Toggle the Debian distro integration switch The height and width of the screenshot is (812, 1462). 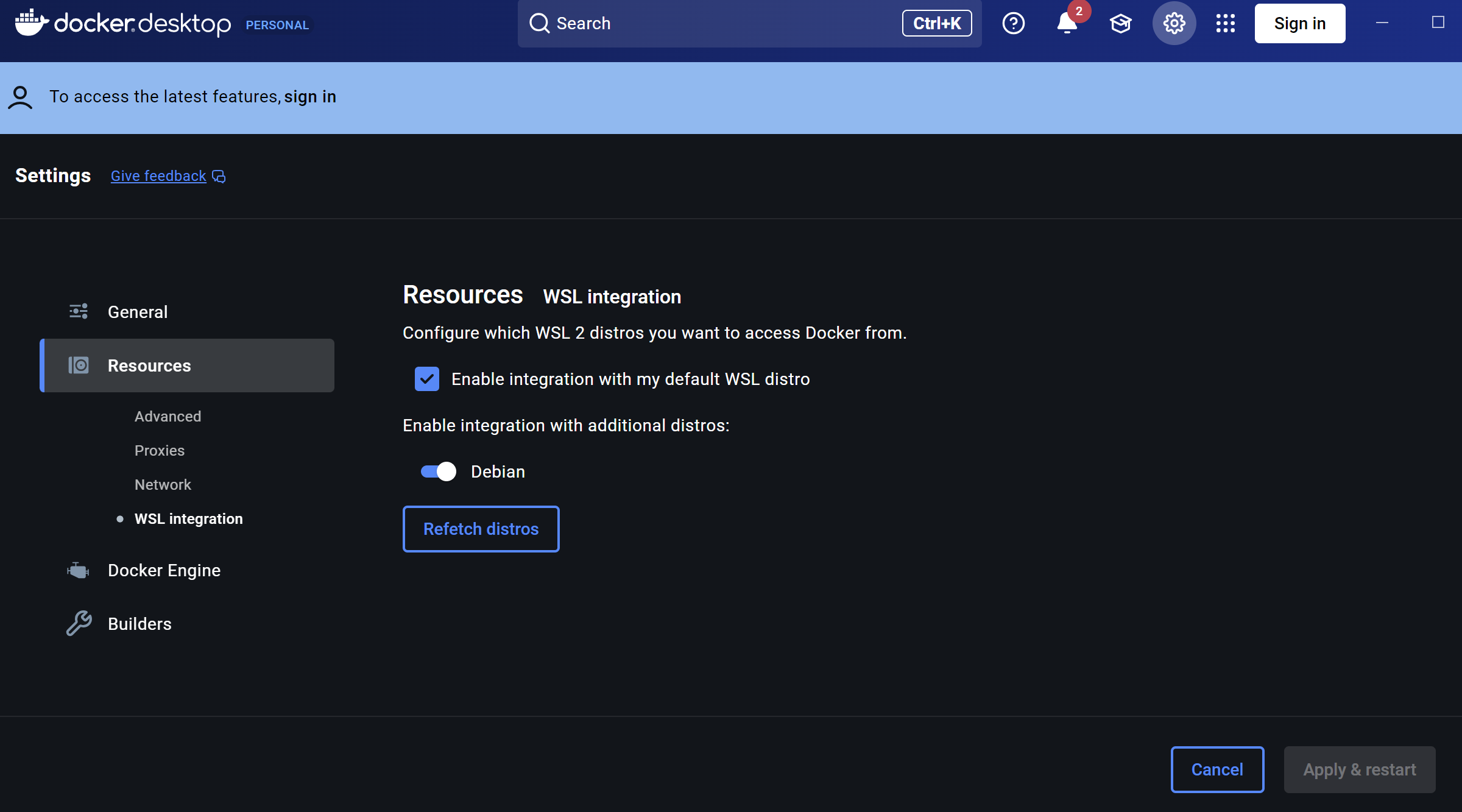[x=438, y=471]
